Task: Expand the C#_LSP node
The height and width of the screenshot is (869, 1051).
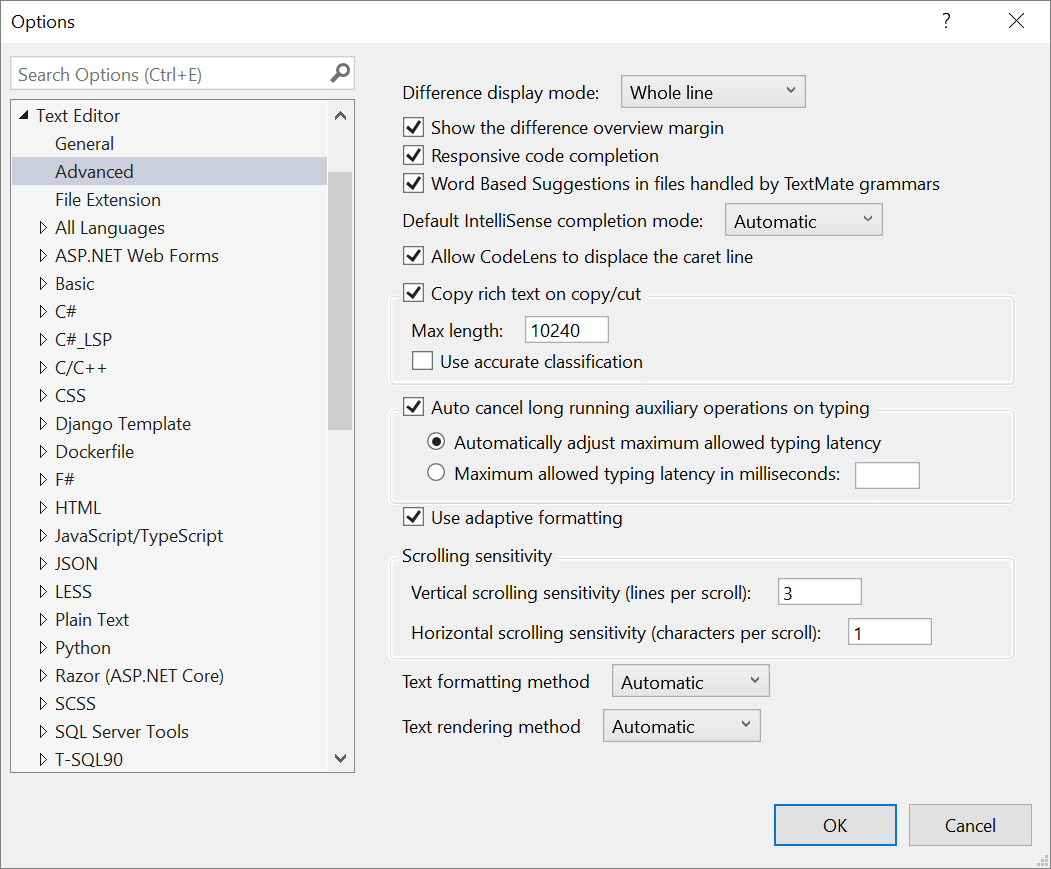Action: pos(43,340)
